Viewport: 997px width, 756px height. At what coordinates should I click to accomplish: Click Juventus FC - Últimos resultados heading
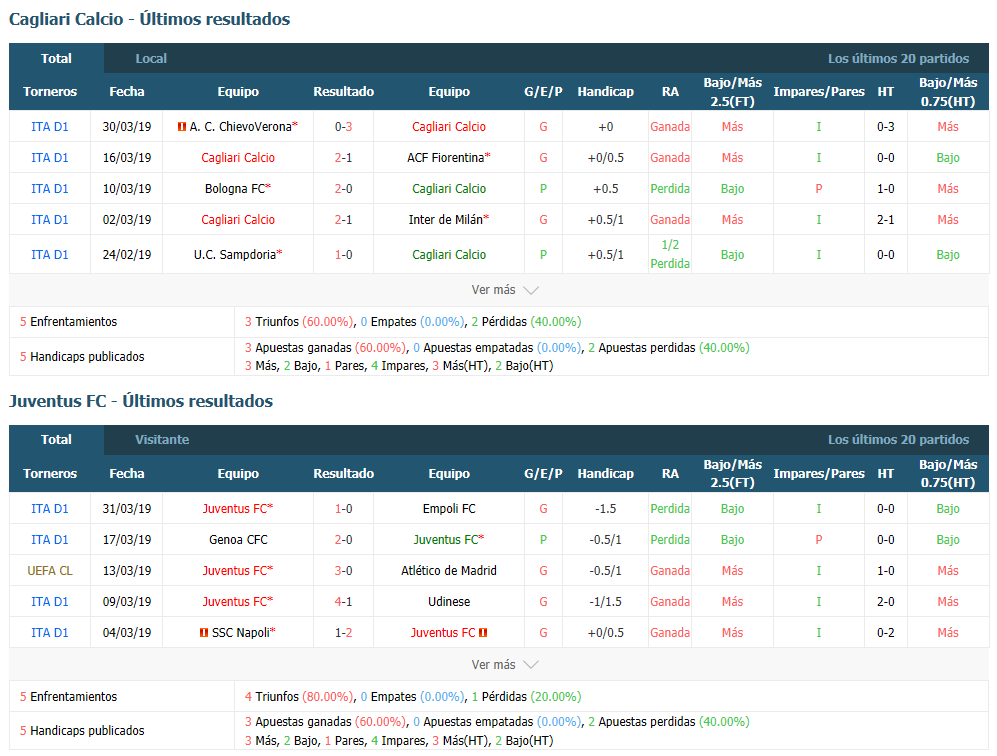point(141,401)
